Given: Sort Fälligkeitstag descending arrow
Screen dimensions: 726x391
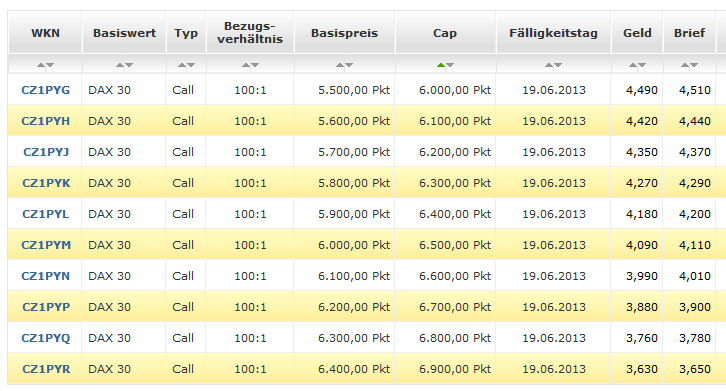Looking at the screenshot, I should (x=558, y=65).
